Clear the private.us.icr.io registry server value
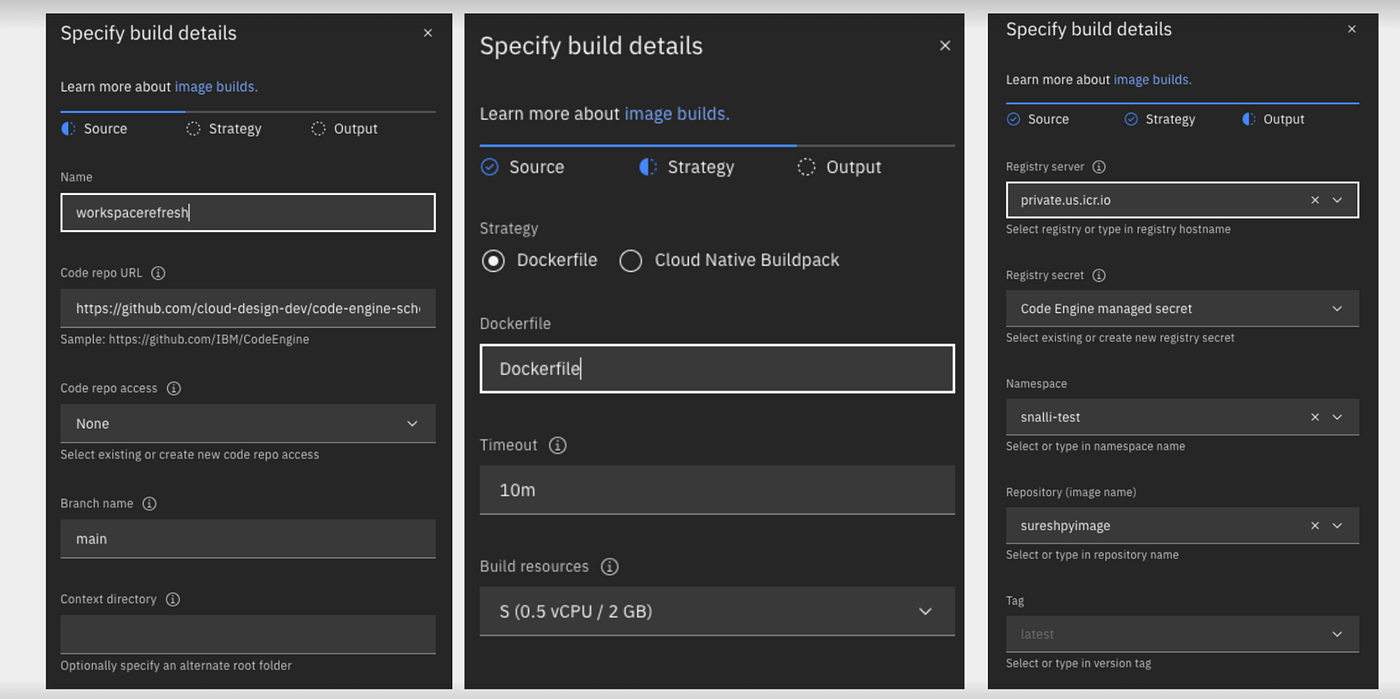Viewport: 1400px width, 699px height. pos(1315,200)
